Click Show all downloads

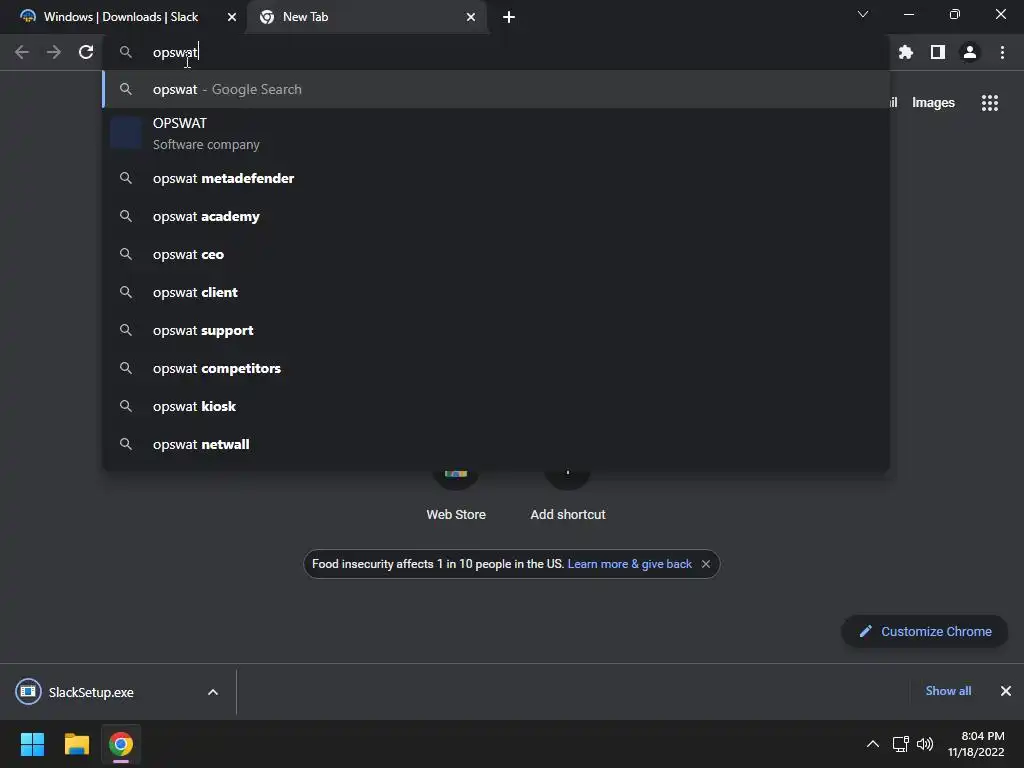click(x=948, y=691)
